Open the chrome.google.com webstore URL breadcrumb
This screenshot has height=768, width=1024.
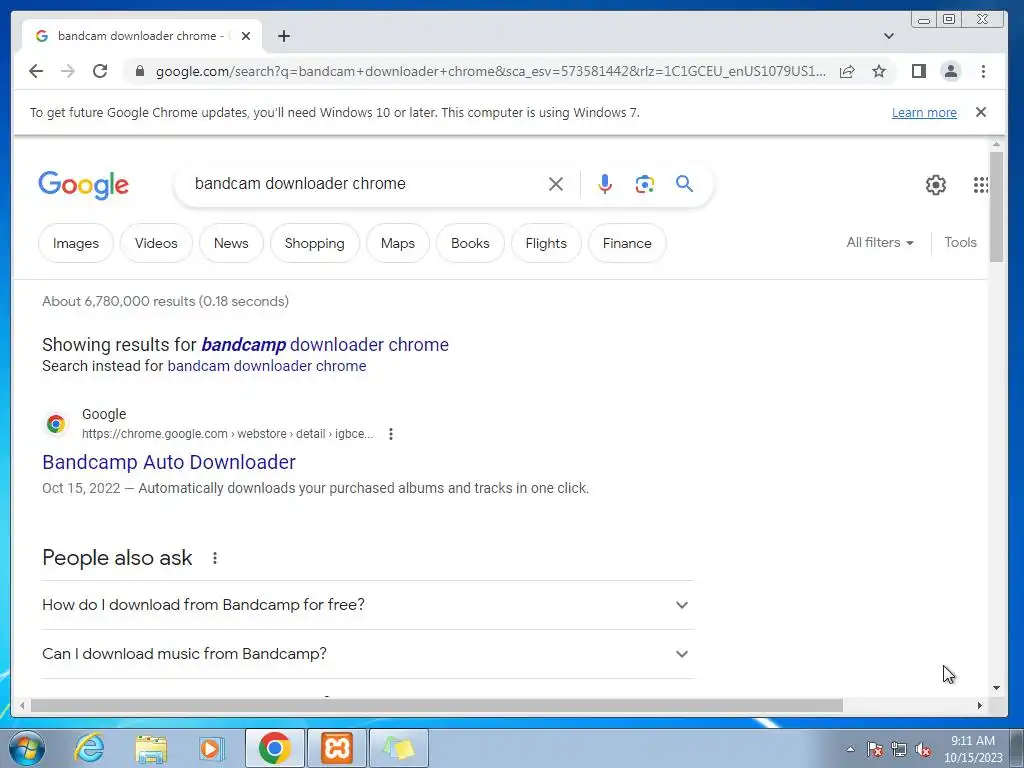click(227, 434)
